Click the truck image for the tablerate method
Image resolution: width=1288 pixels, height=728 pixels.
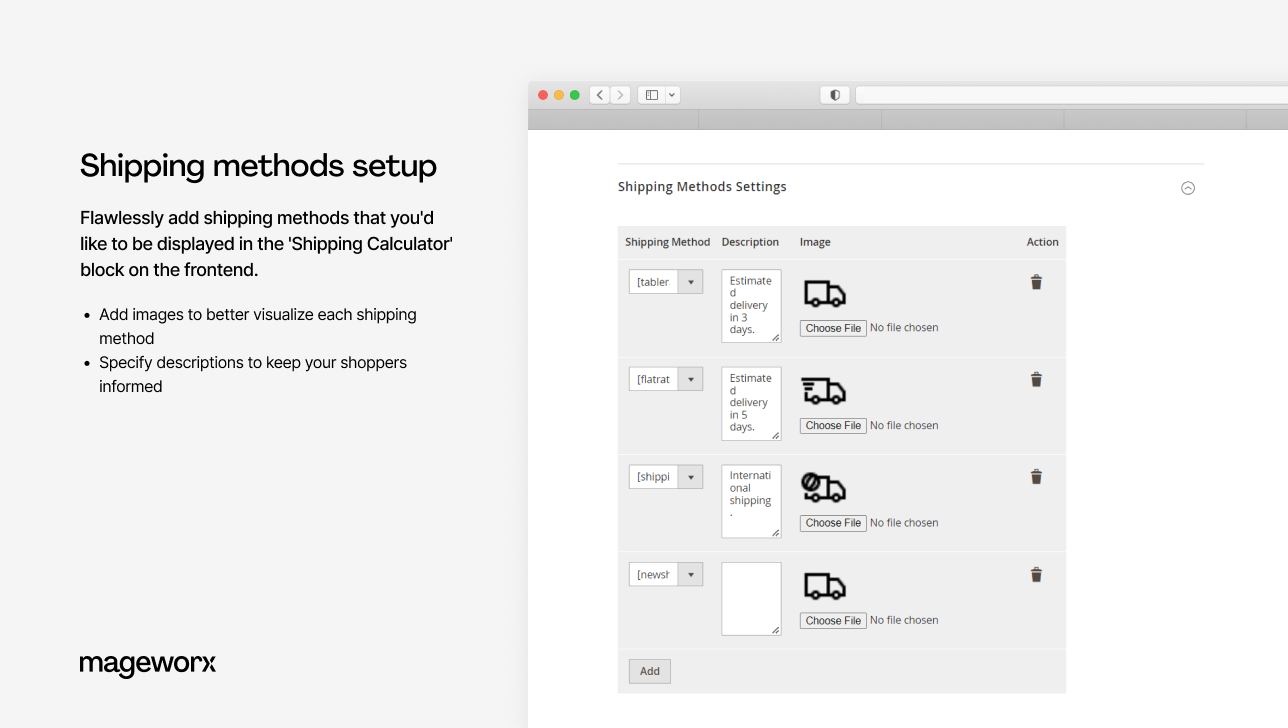823,292
